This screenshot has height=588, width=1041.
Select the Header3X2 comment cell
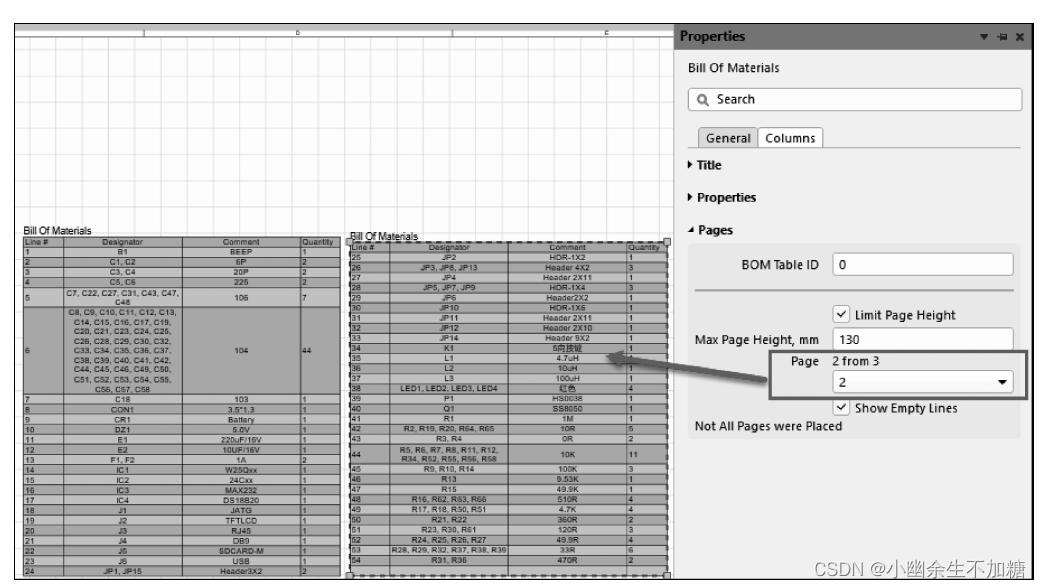click(x=241, y=571)
